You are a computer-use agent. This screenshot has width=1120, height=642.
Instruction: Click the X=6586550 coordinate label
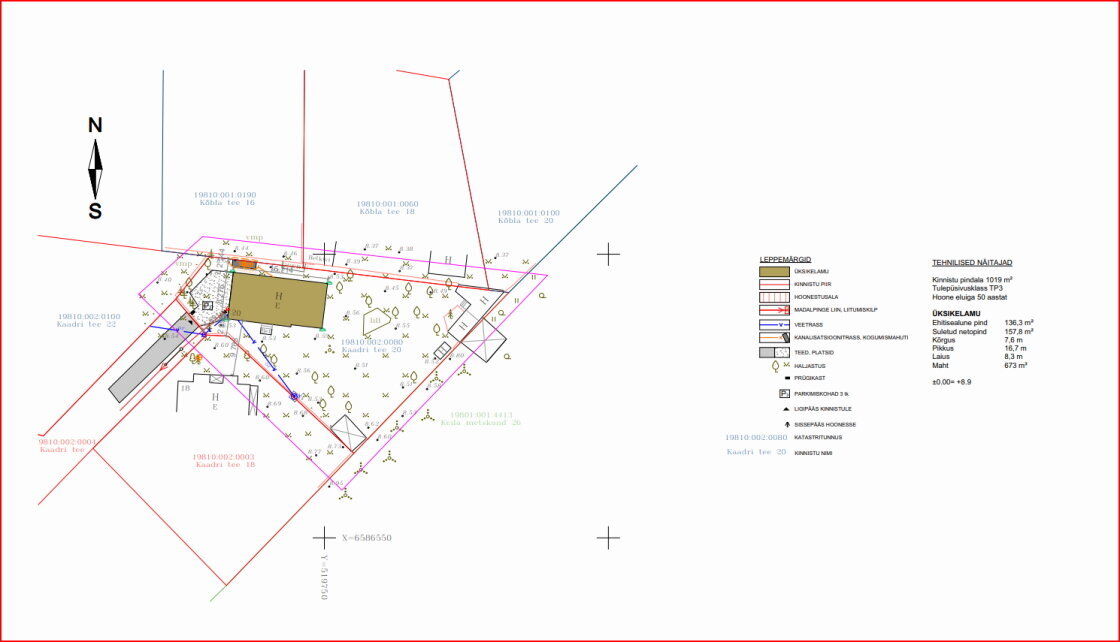(x=366, y=538)
